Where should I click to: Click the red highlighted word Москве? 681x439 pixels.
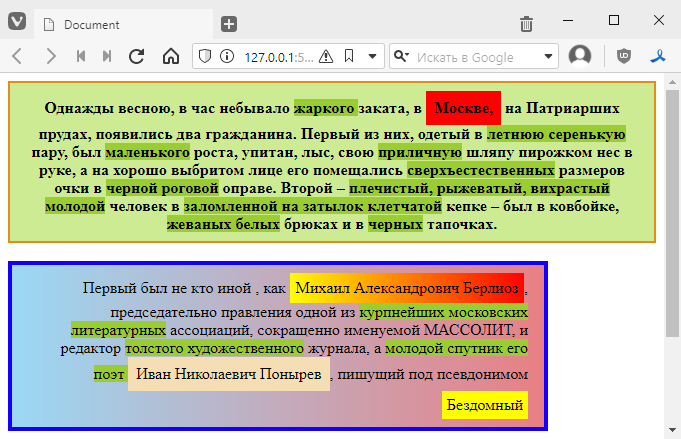click(x=463, y=108)
